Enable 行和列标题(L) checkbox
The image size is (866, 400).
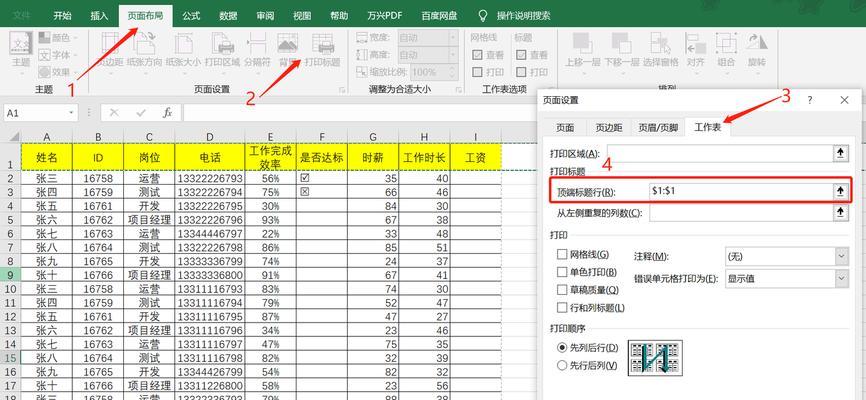coord(562,307)
